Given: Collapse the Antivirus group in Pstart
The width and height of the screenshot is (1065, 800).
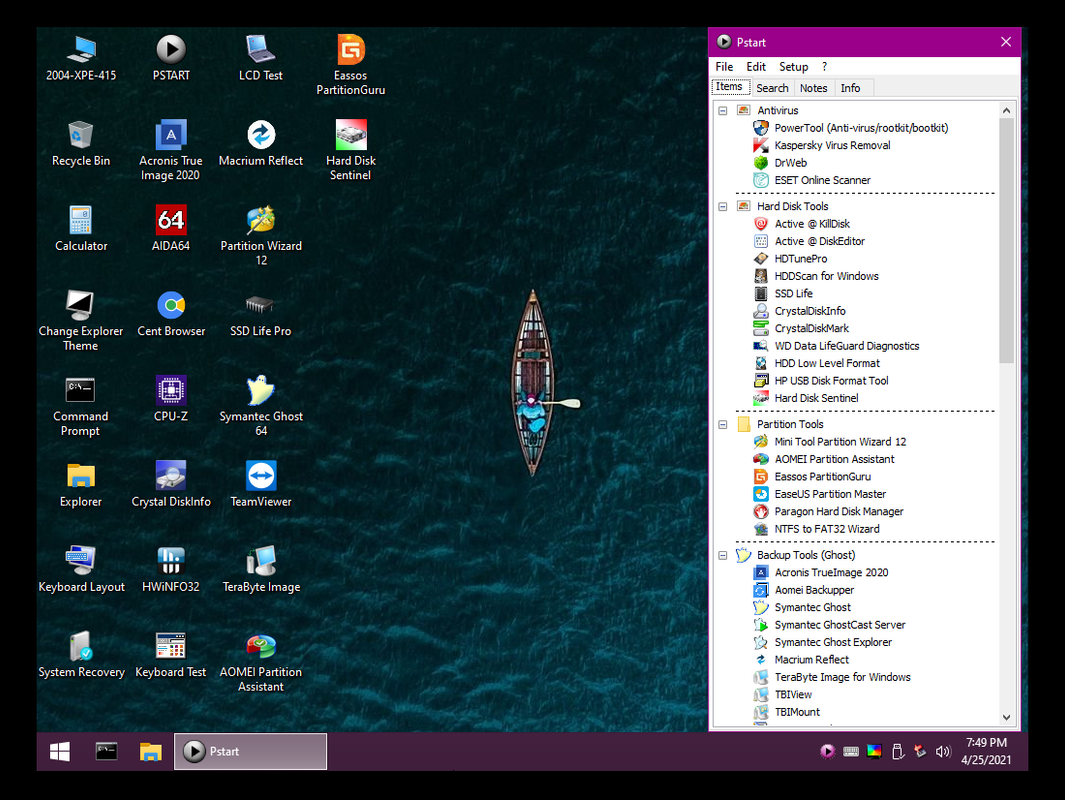Looking at the screenshot, I should 723,111.
